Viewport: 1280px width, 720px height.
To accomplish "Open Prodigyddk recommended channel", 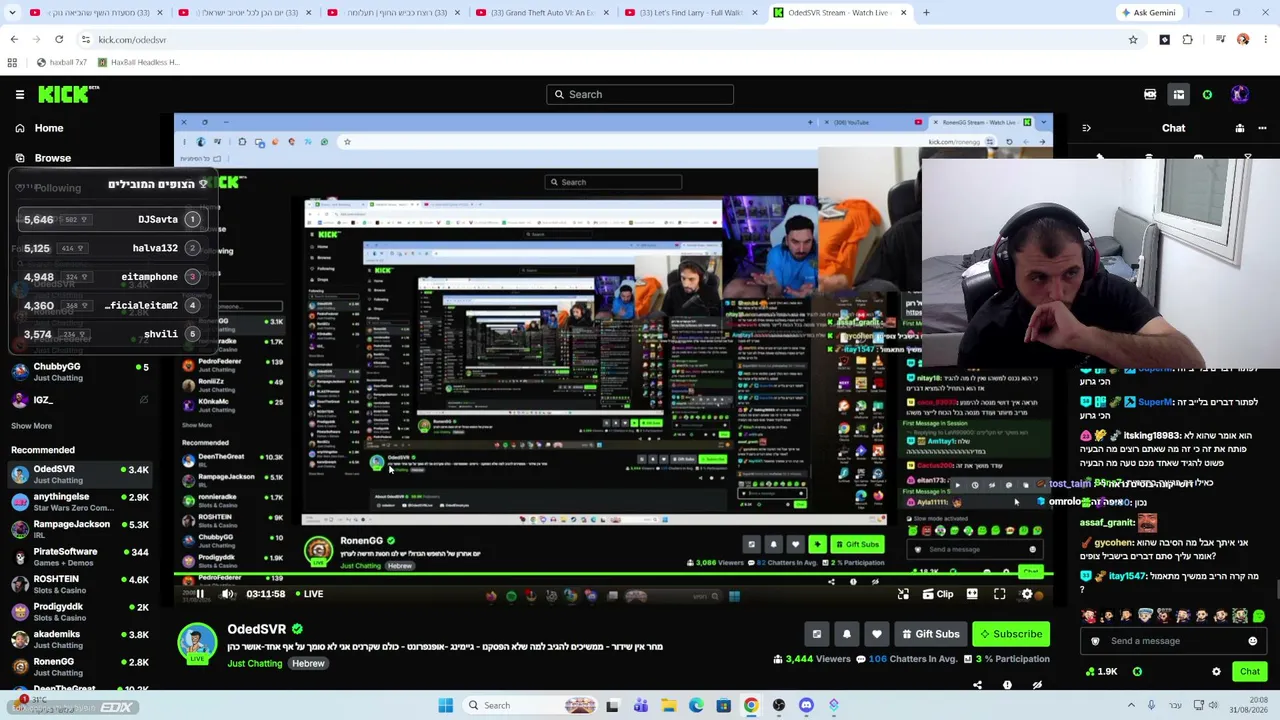I will click(x=80, y=612).
